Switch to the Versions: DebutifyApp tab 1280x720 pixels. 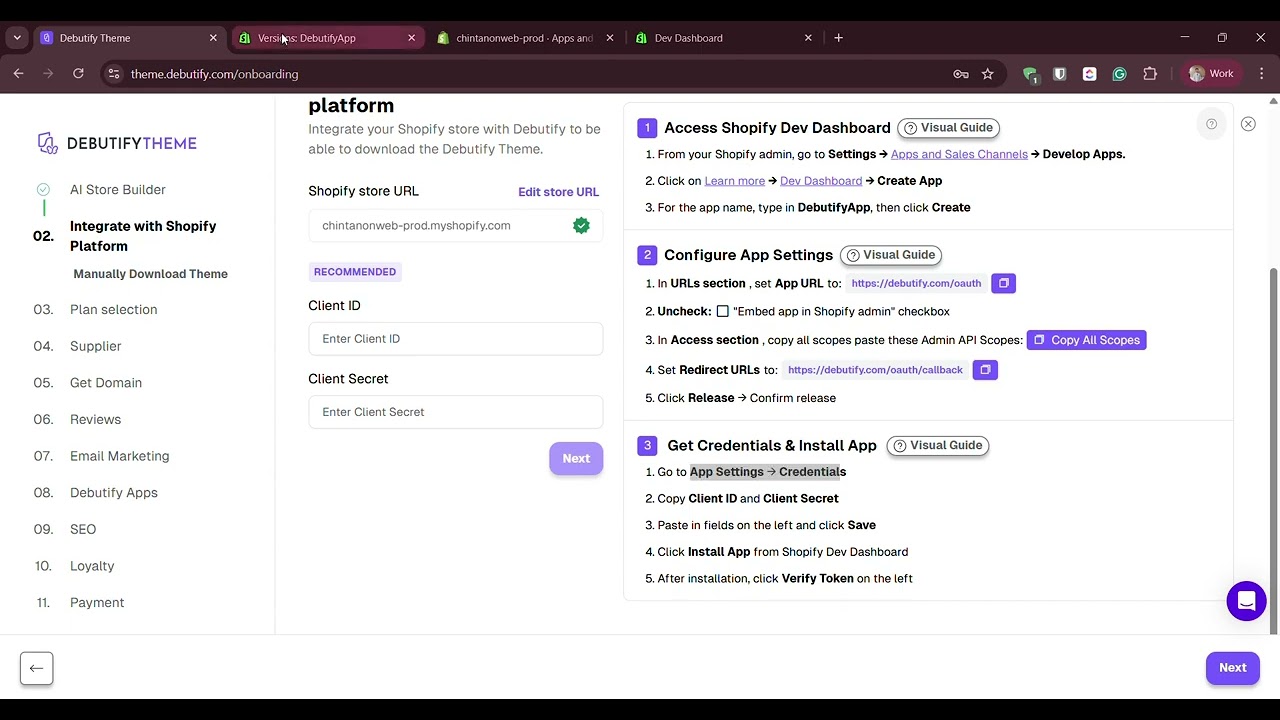click(x=328, y=38)
